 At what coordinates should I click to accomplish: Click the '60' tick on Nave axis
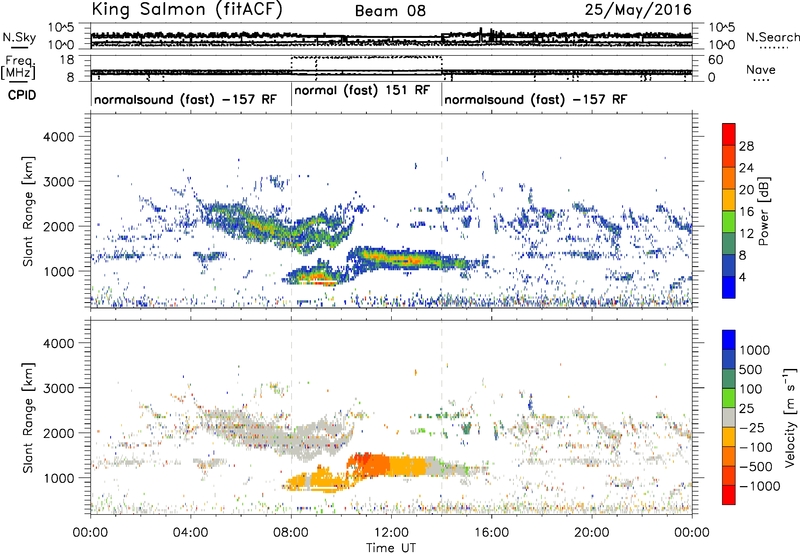tap(715, 60)
